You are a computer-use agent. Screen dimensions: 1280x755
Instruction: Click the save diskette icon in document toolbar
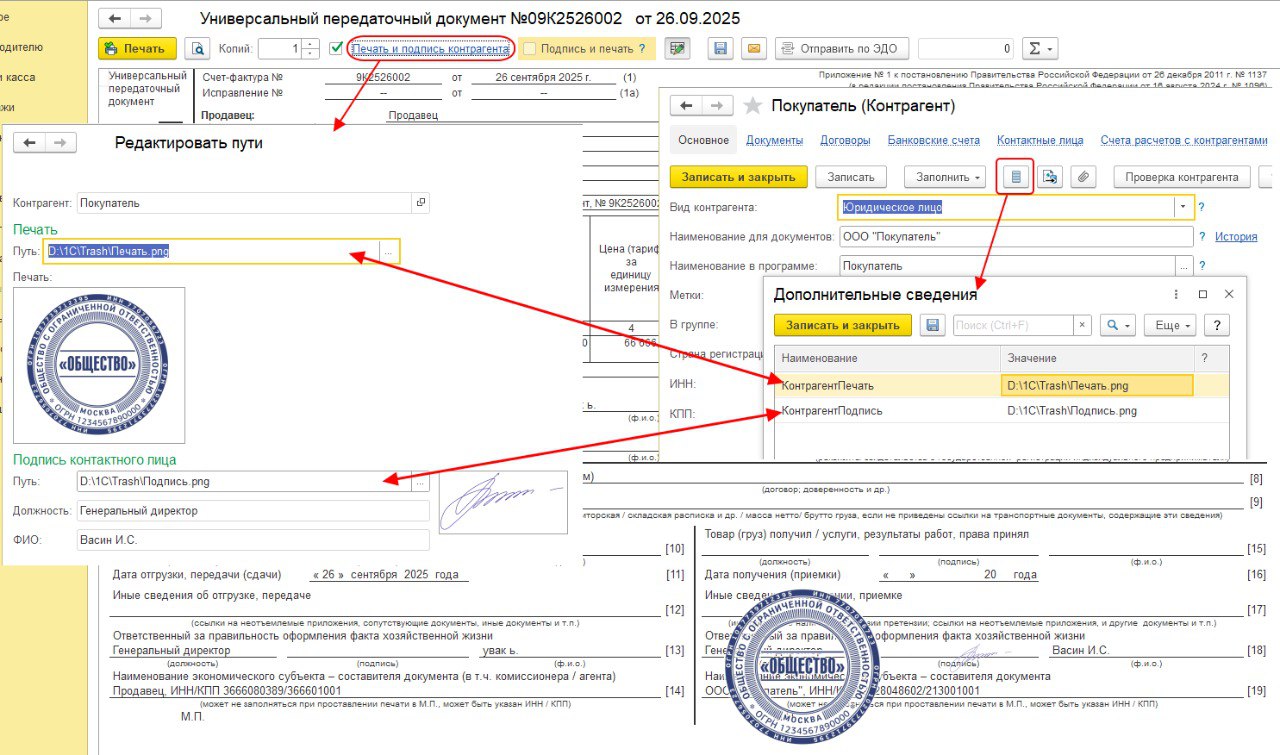tap(719, 48)
